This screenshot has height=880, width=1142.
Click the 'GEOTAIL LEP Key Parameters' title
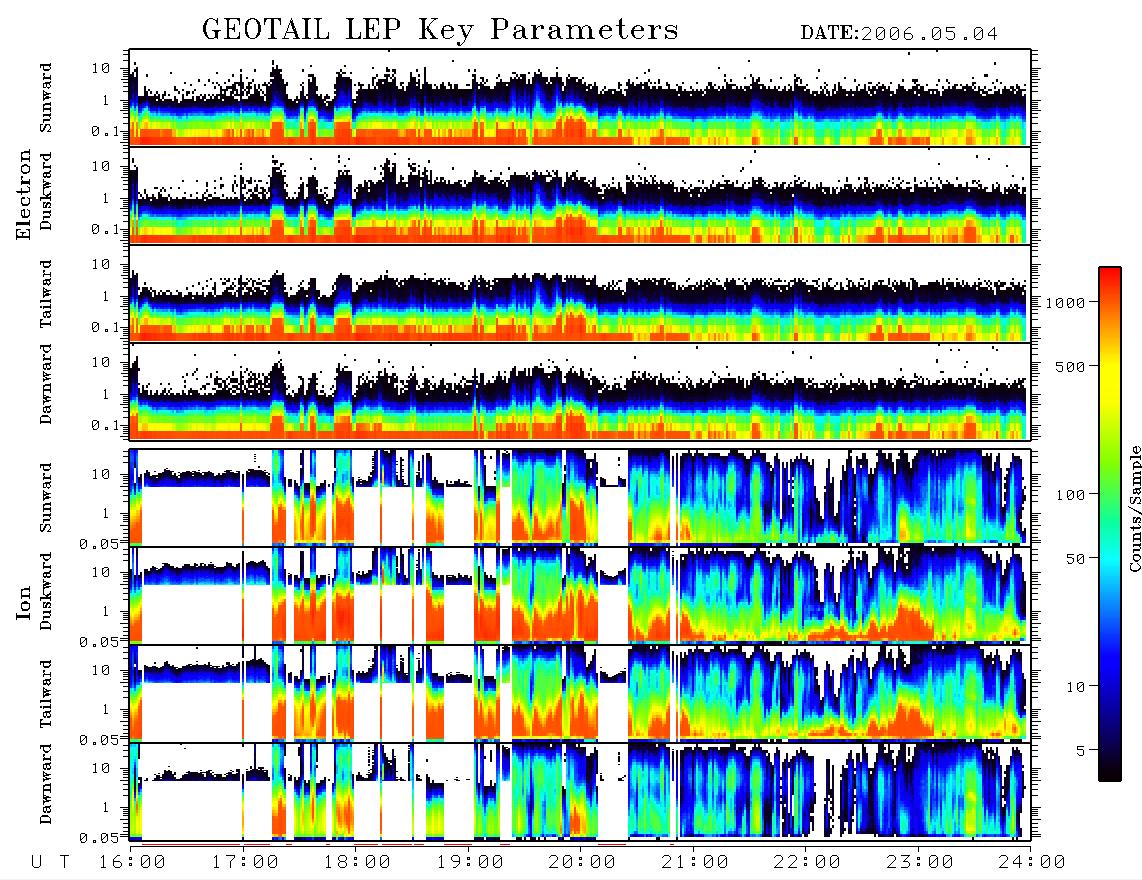(440, 31)
